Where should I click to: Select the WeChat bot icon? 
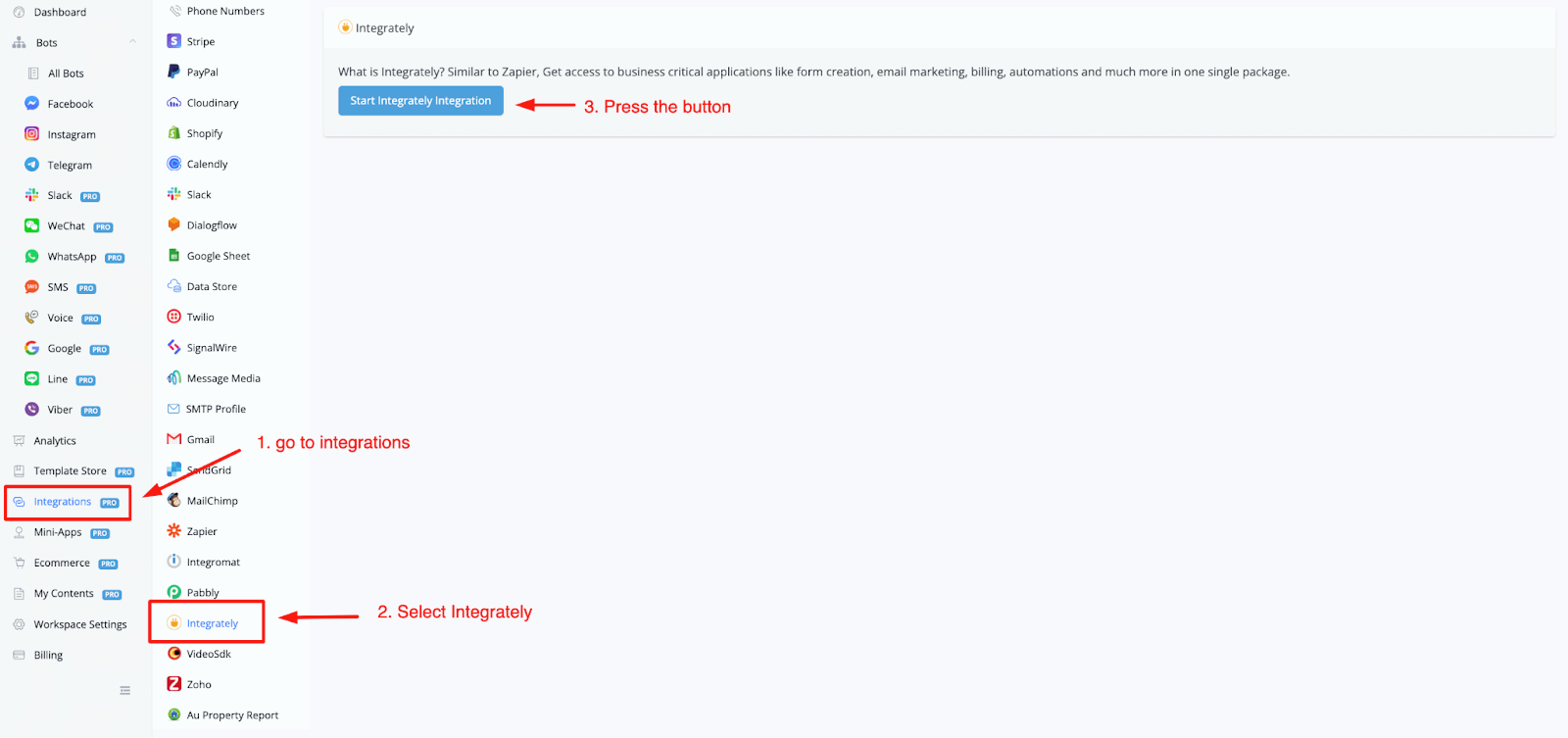coord(32,225)
